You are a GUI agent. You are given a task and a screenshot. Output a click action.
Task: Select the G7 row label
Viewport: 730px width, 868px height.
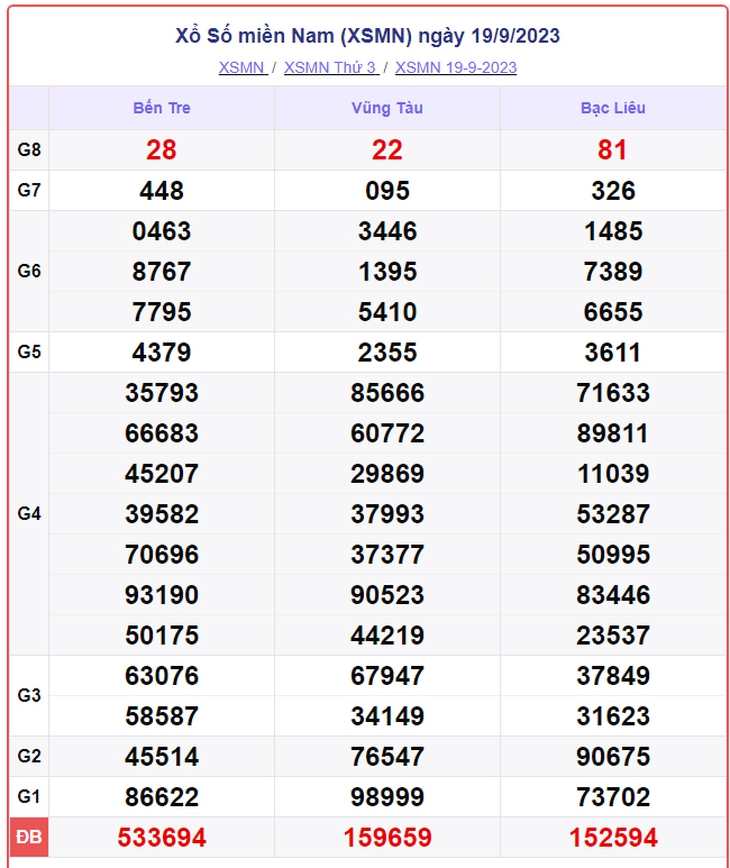coord(29,190)
